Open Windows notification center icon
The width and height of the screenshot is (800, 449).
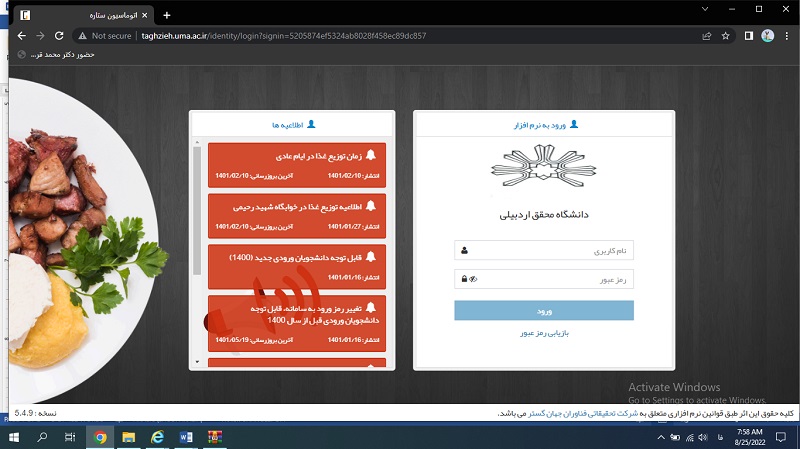781,437
